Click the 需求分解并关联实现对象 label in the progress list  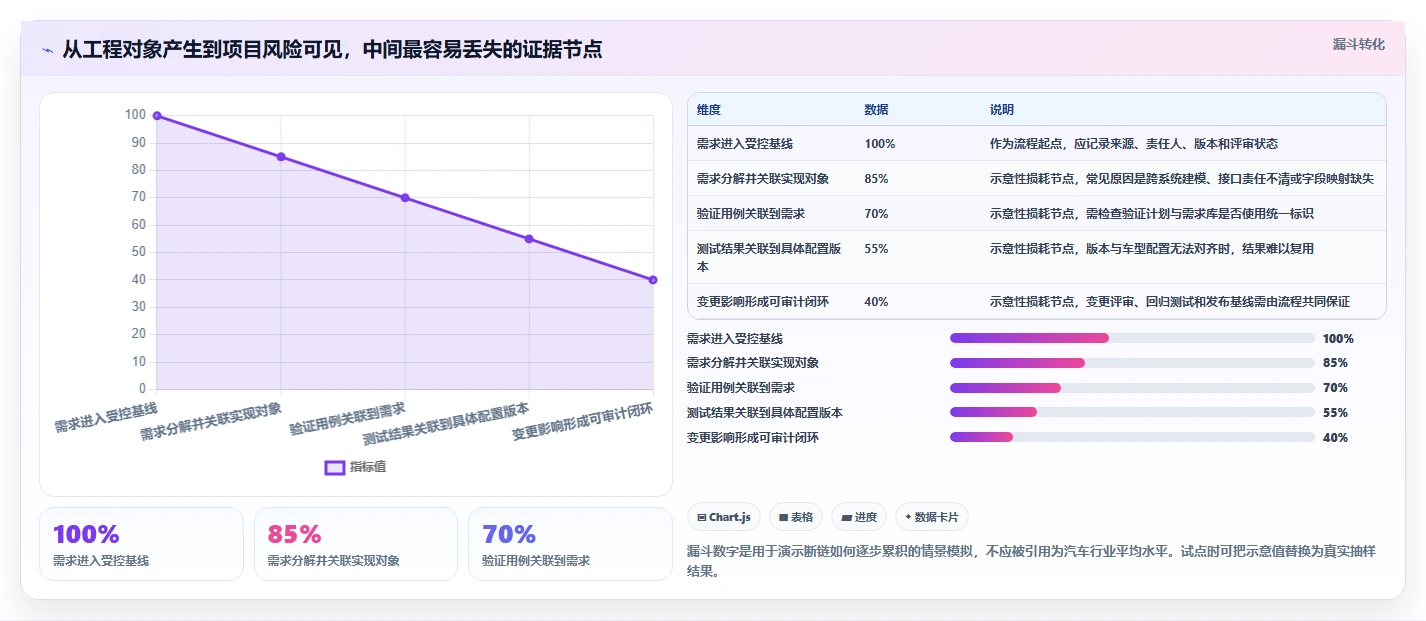(x=753, y=363)
